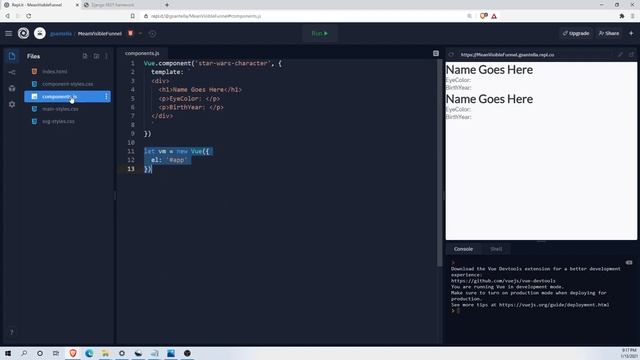
Task: Expand the repl name dropdown chevron
Action: point(140,33)
